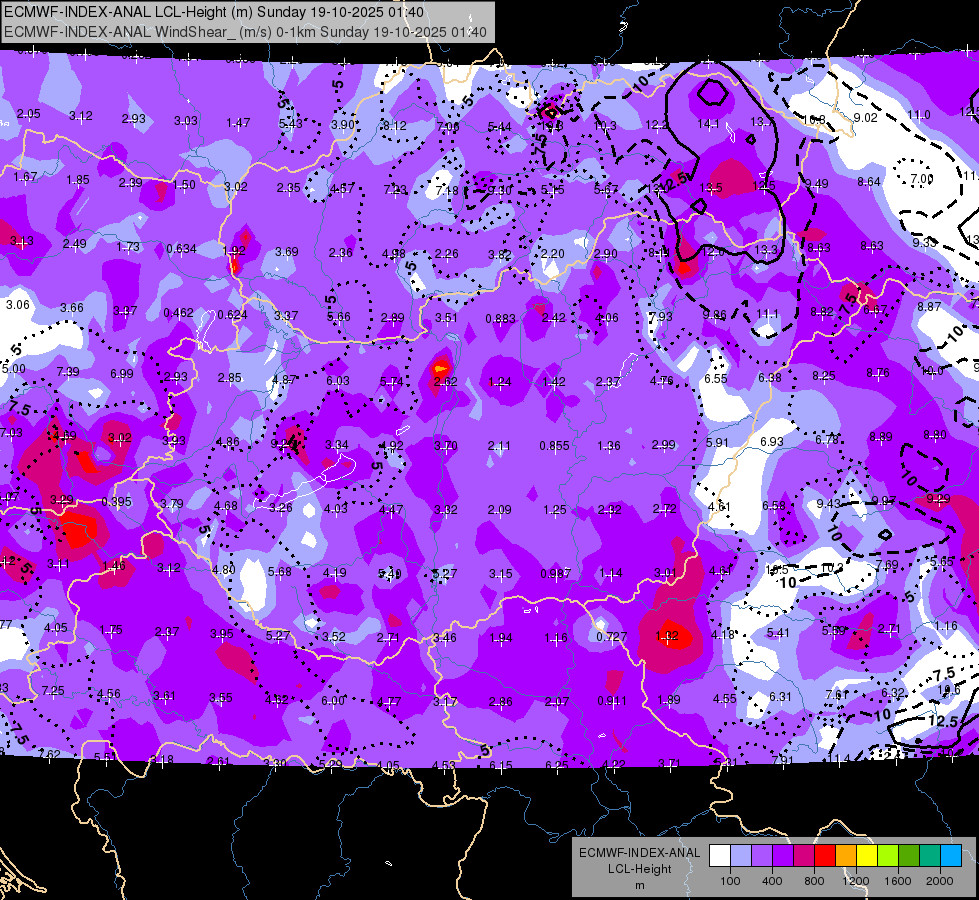Click the WindShear_ (m/s) 0-1km header line
Viewport: 979px width, 900px height.
point(245,32)
